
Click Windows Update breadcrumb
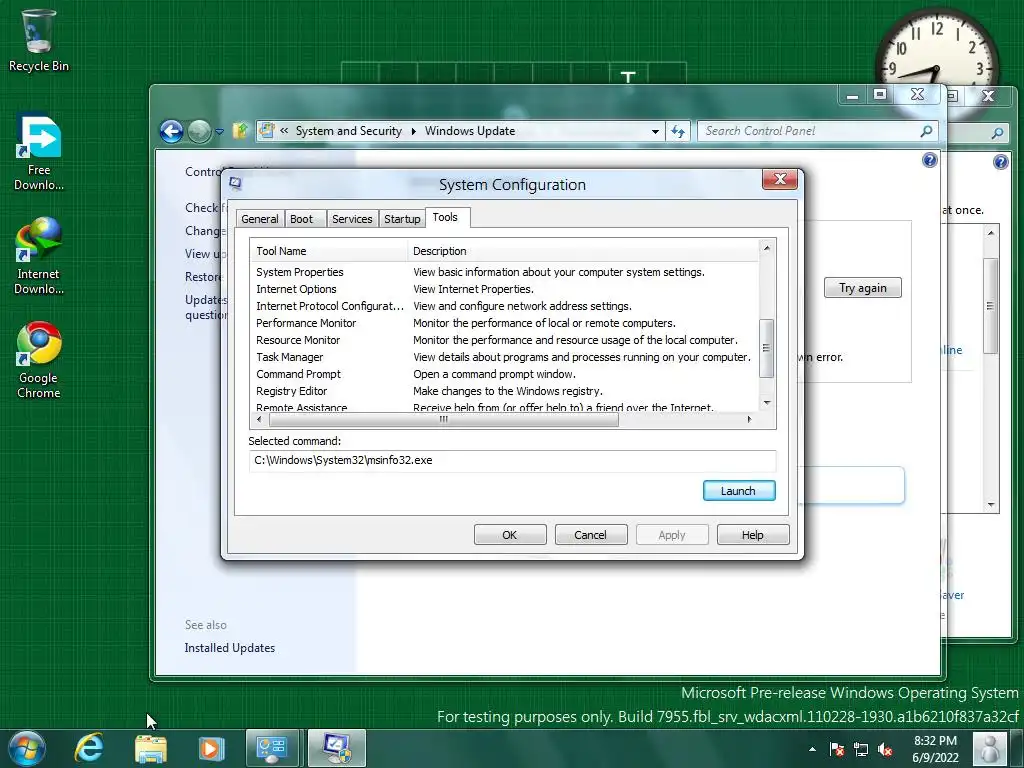(x=470, y=131)
